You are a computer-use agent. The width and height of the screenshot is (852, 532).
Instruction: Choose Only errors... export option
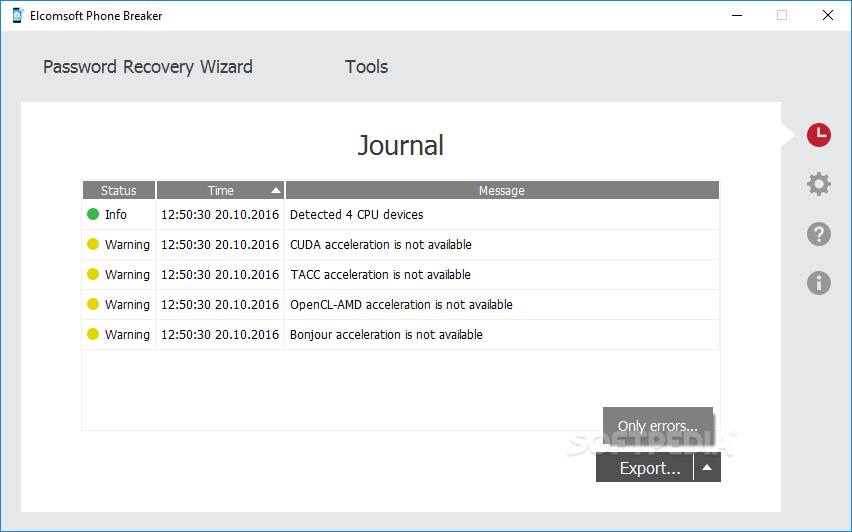[657, 425]
